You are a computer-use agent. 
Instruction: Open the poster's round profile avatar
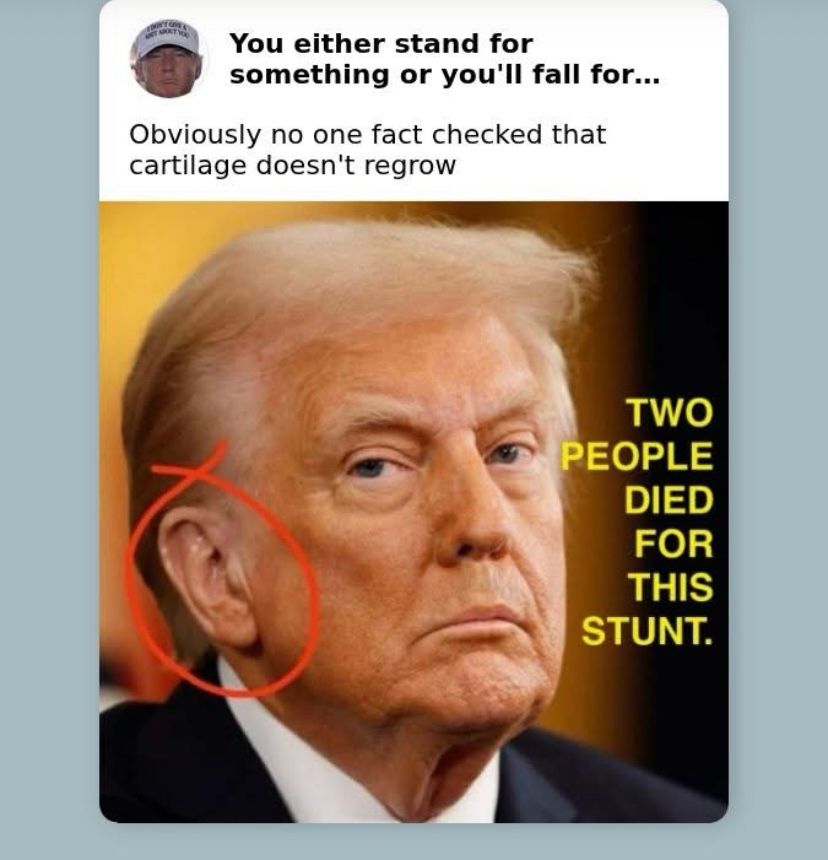click(167, 61)
